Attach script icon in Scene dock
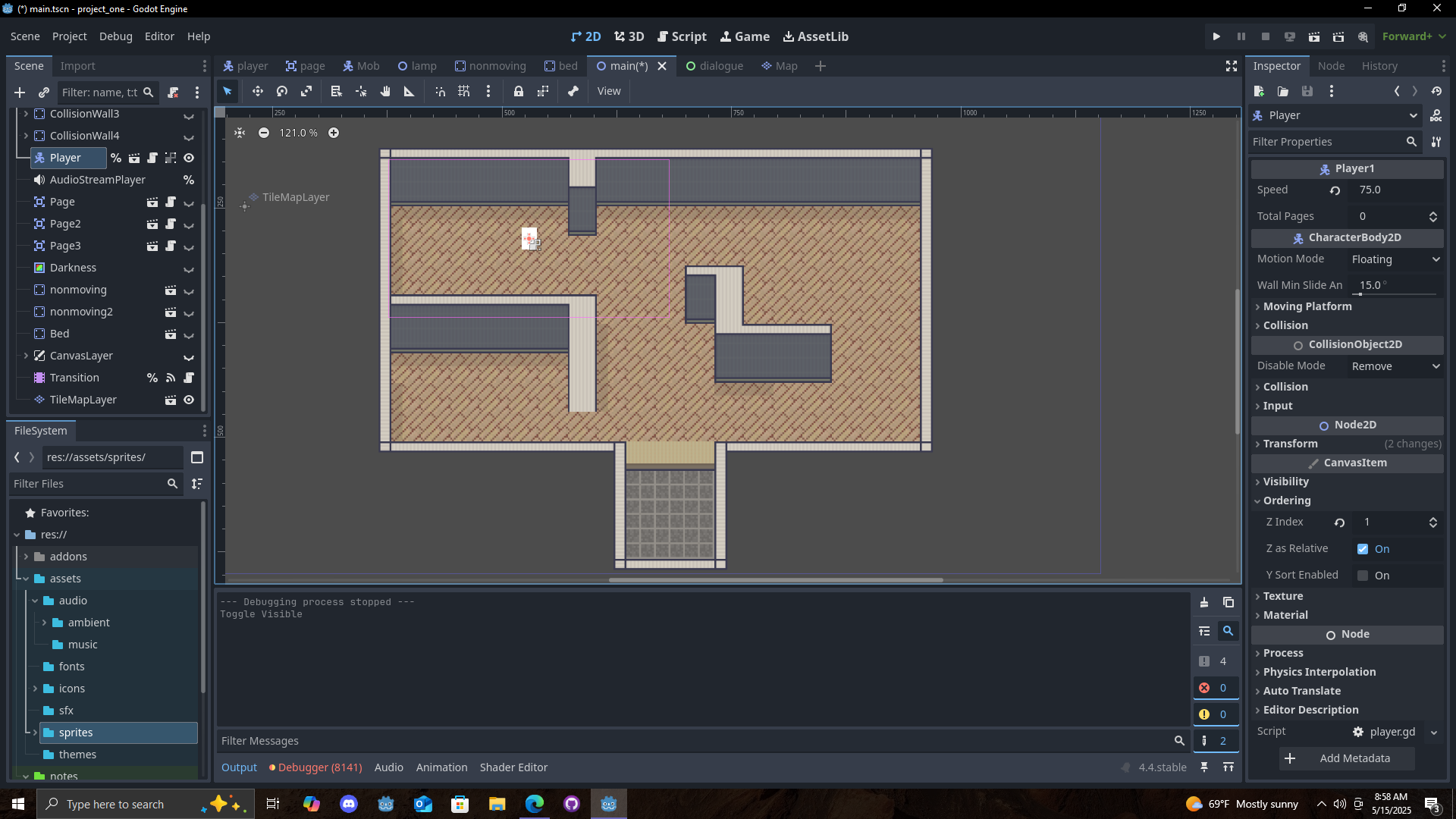 (173, 93)
